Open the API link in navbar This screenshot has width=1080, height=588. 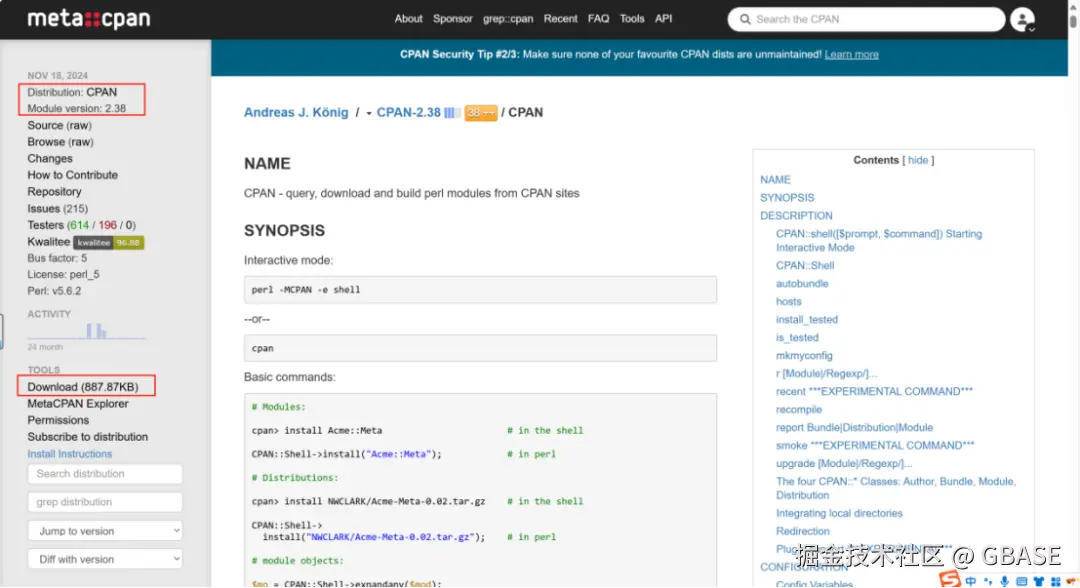663,19
